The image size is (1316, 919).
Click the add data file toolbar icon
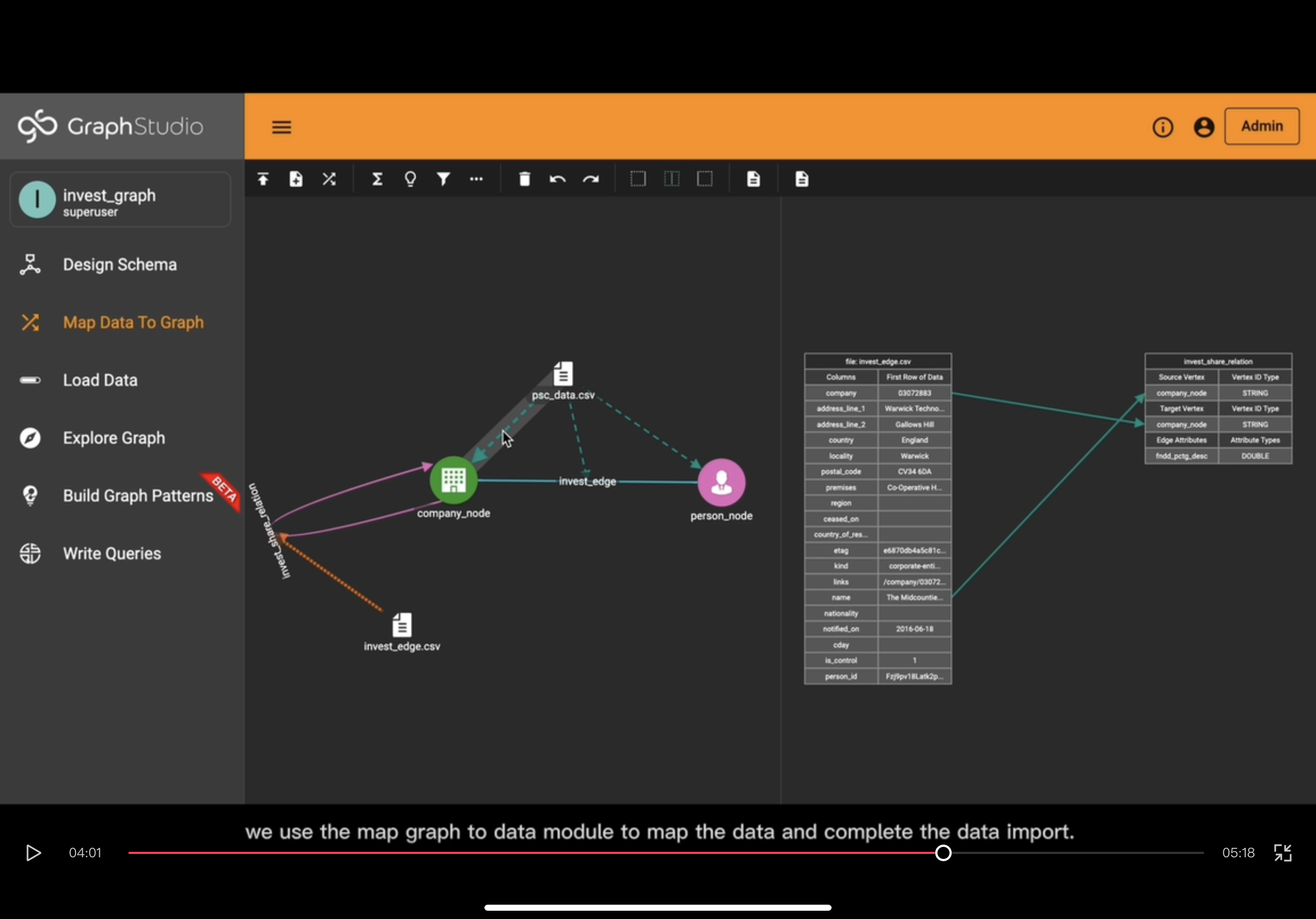click(x=296, y=179)
